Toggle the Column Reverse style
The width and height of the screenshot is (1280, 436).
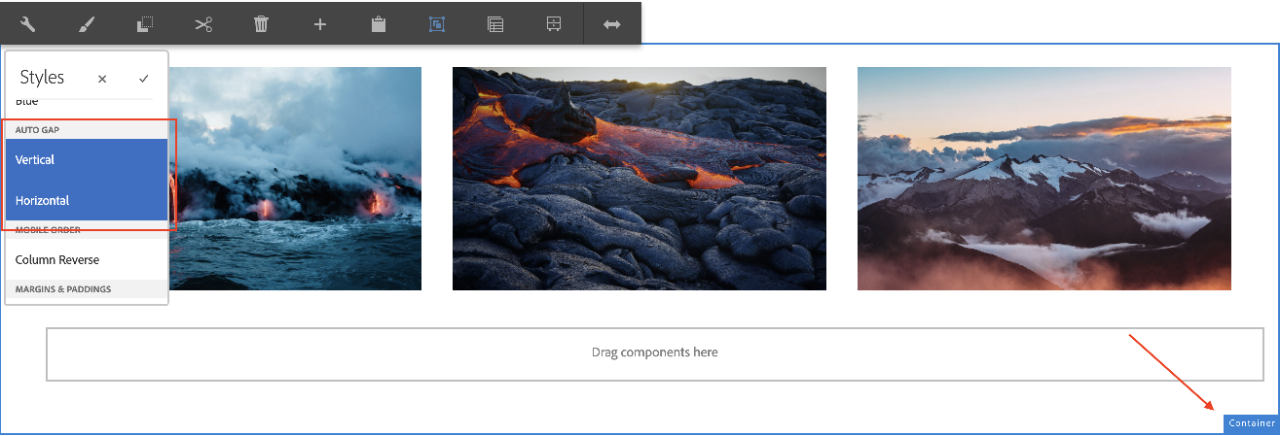pos(86,259)
